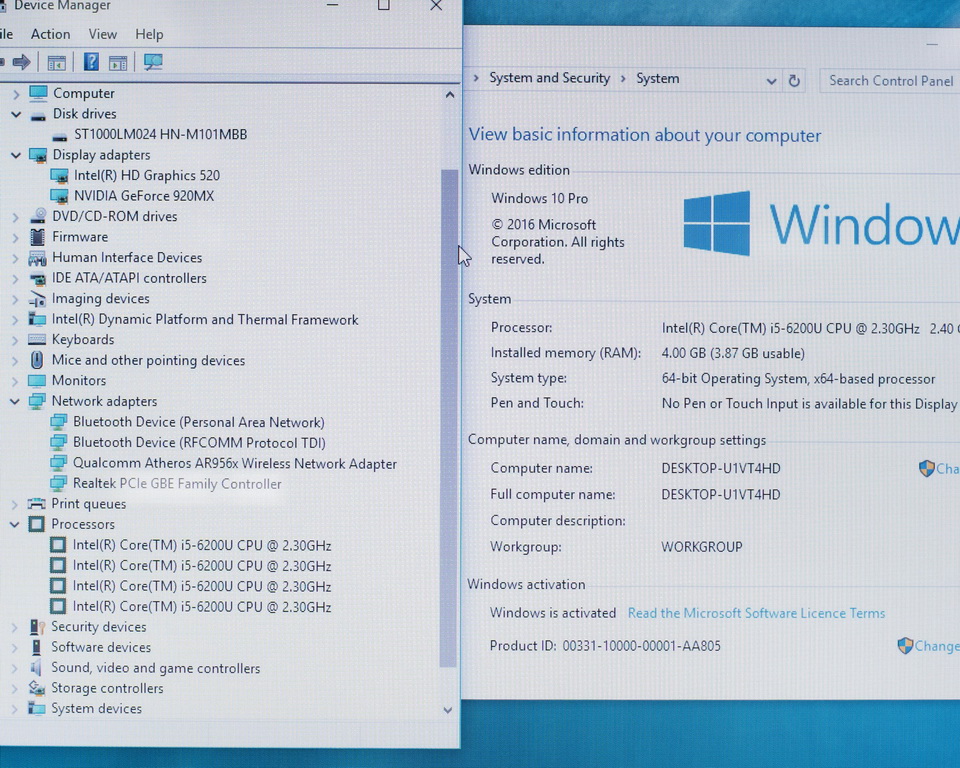Click the Scan for hardware changes monitor icon

tap(153, 62)
